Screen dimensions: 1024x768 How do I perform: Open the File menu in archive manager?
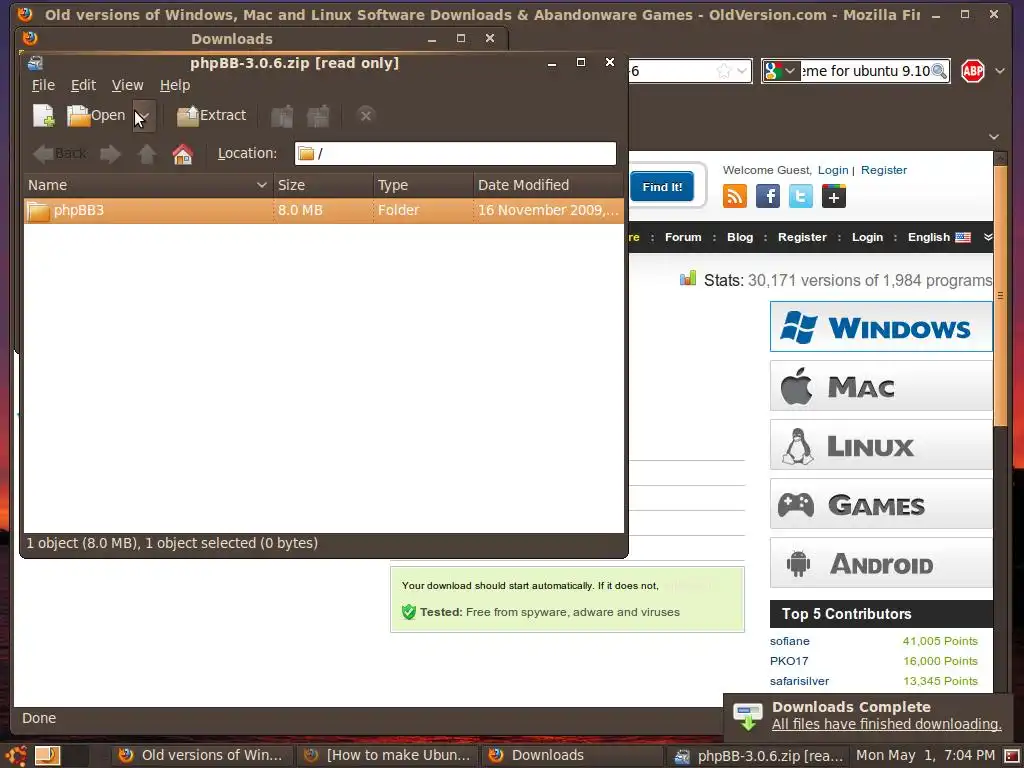tap(43, 85)
